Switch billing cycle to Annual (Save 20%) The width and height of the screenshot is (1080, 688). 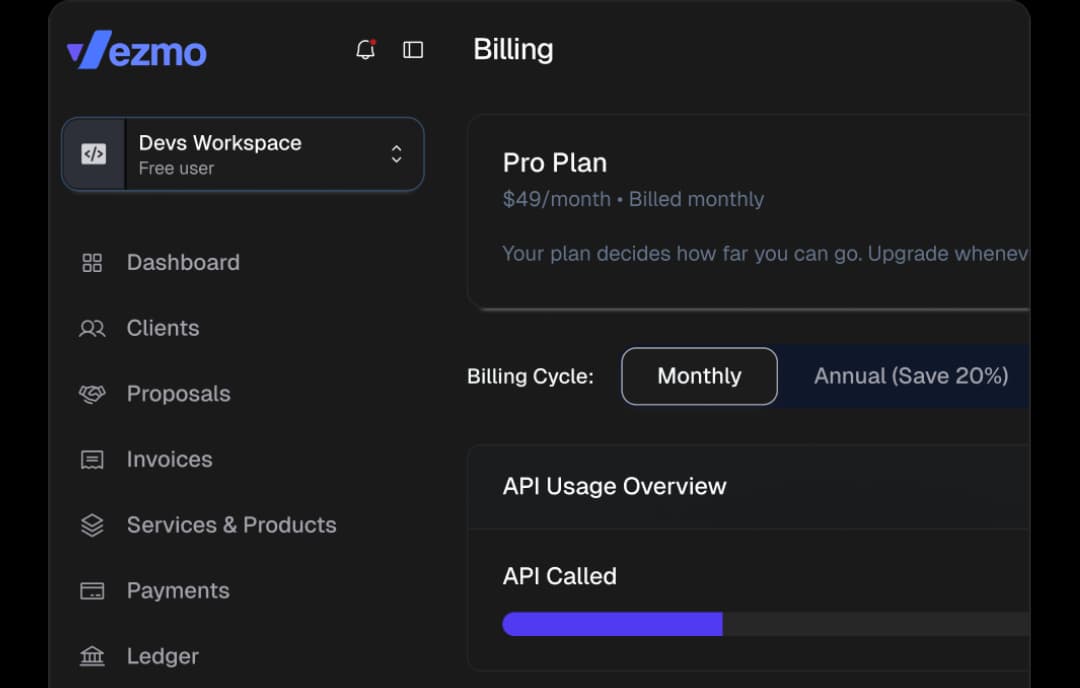(x=912, y=376)
